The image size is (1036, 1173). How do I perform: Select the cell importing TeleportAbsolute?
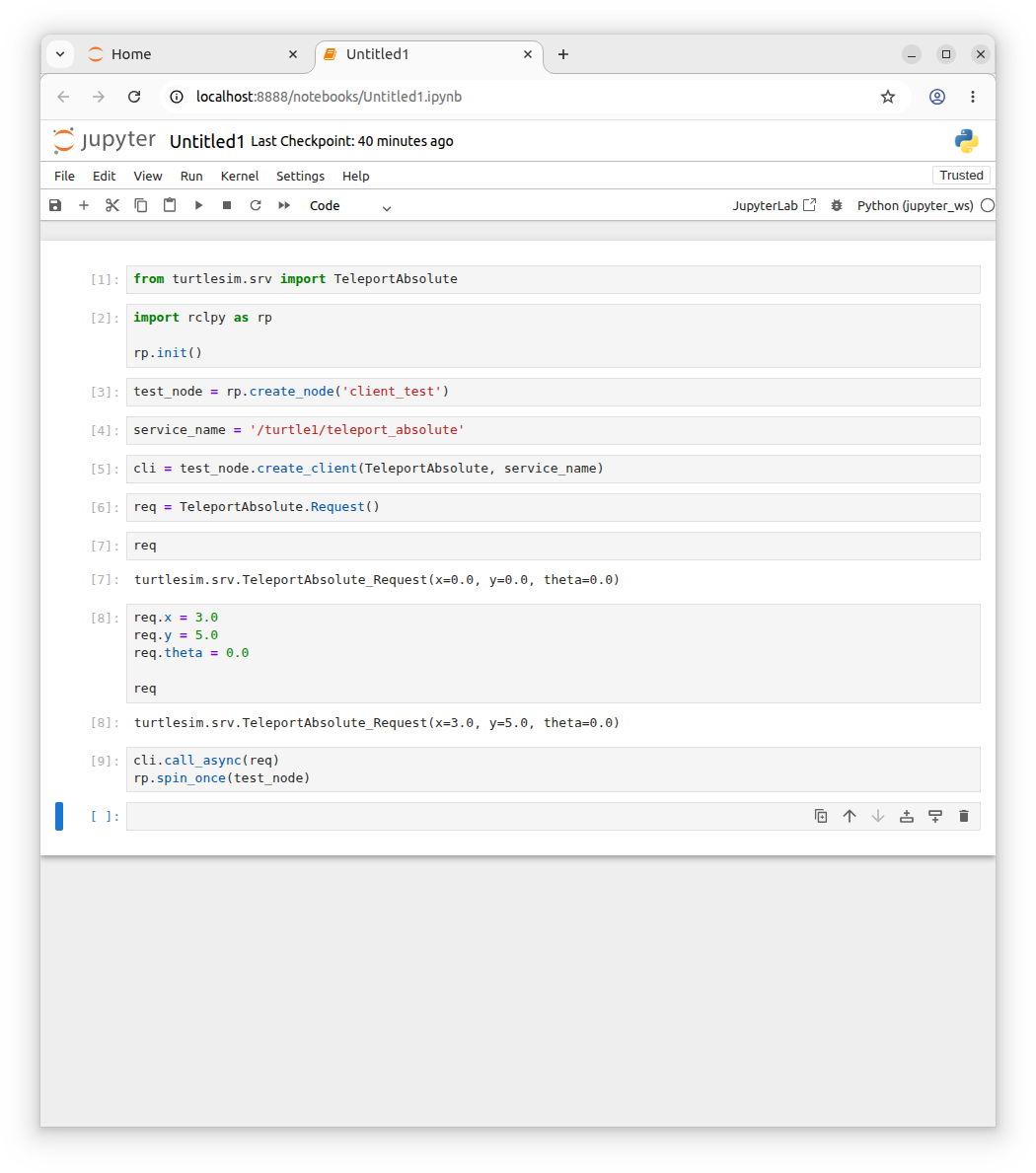pos(553,279)
